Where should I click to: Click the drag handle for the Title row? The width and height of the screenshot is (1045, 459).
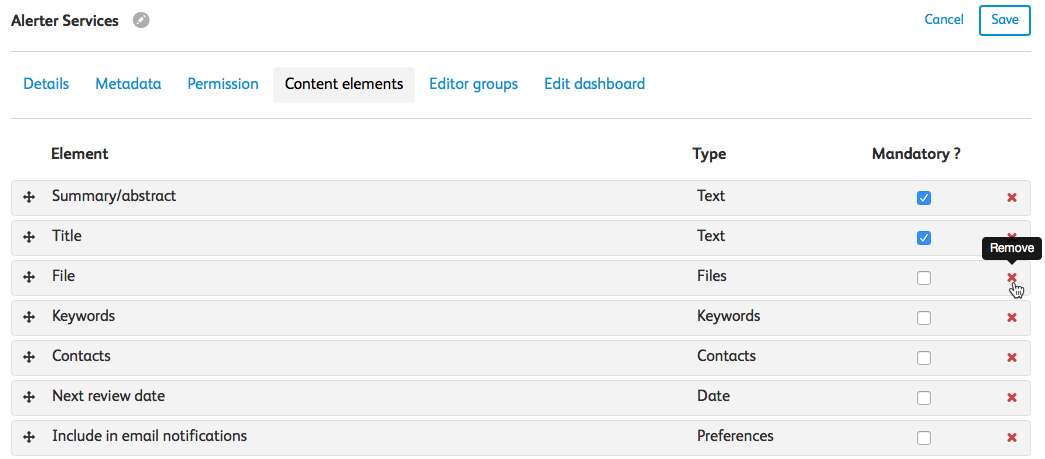29,238
